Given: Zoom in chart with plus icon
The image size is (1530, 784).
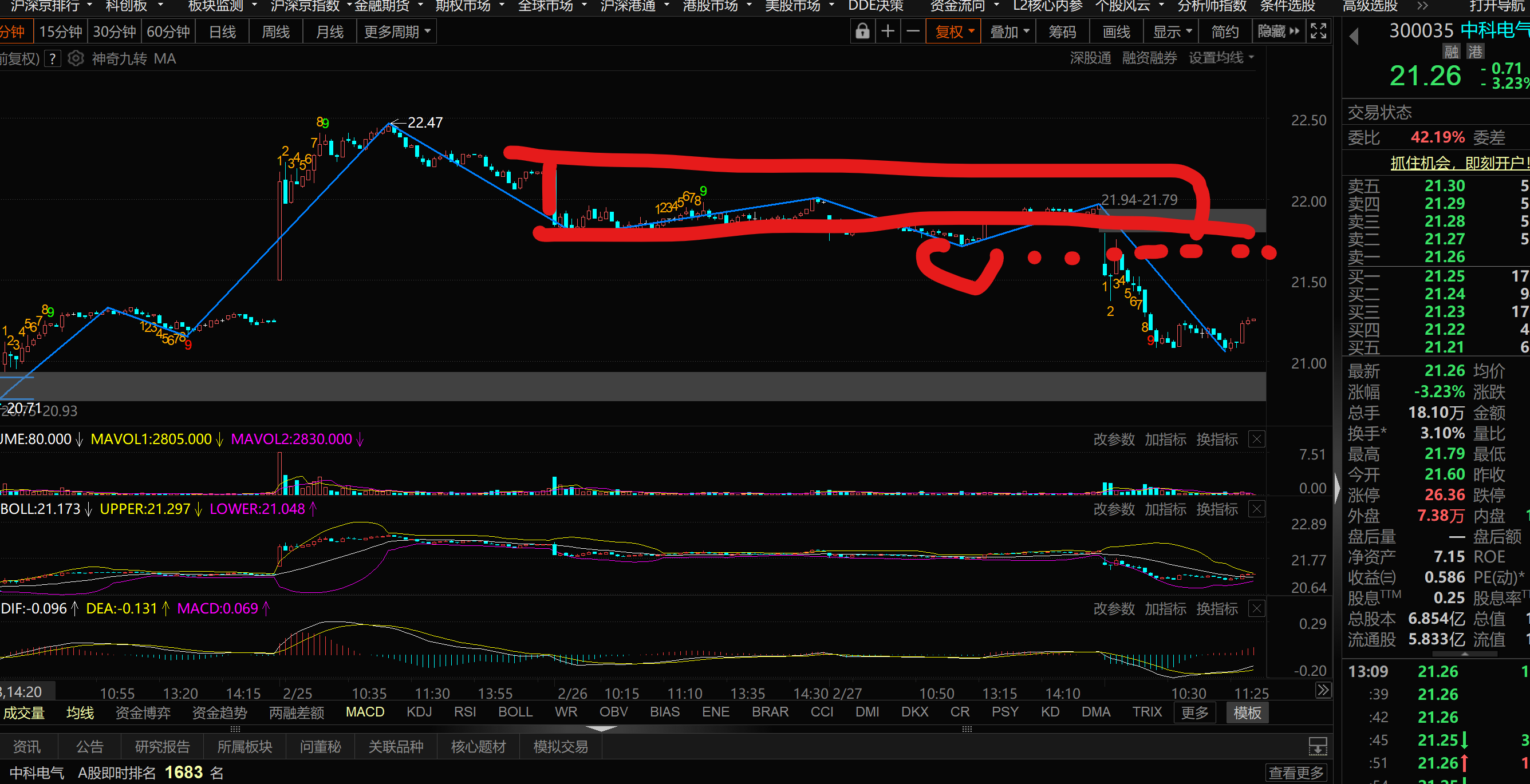Looking at the screenshot, I should [x=888, y=31].
